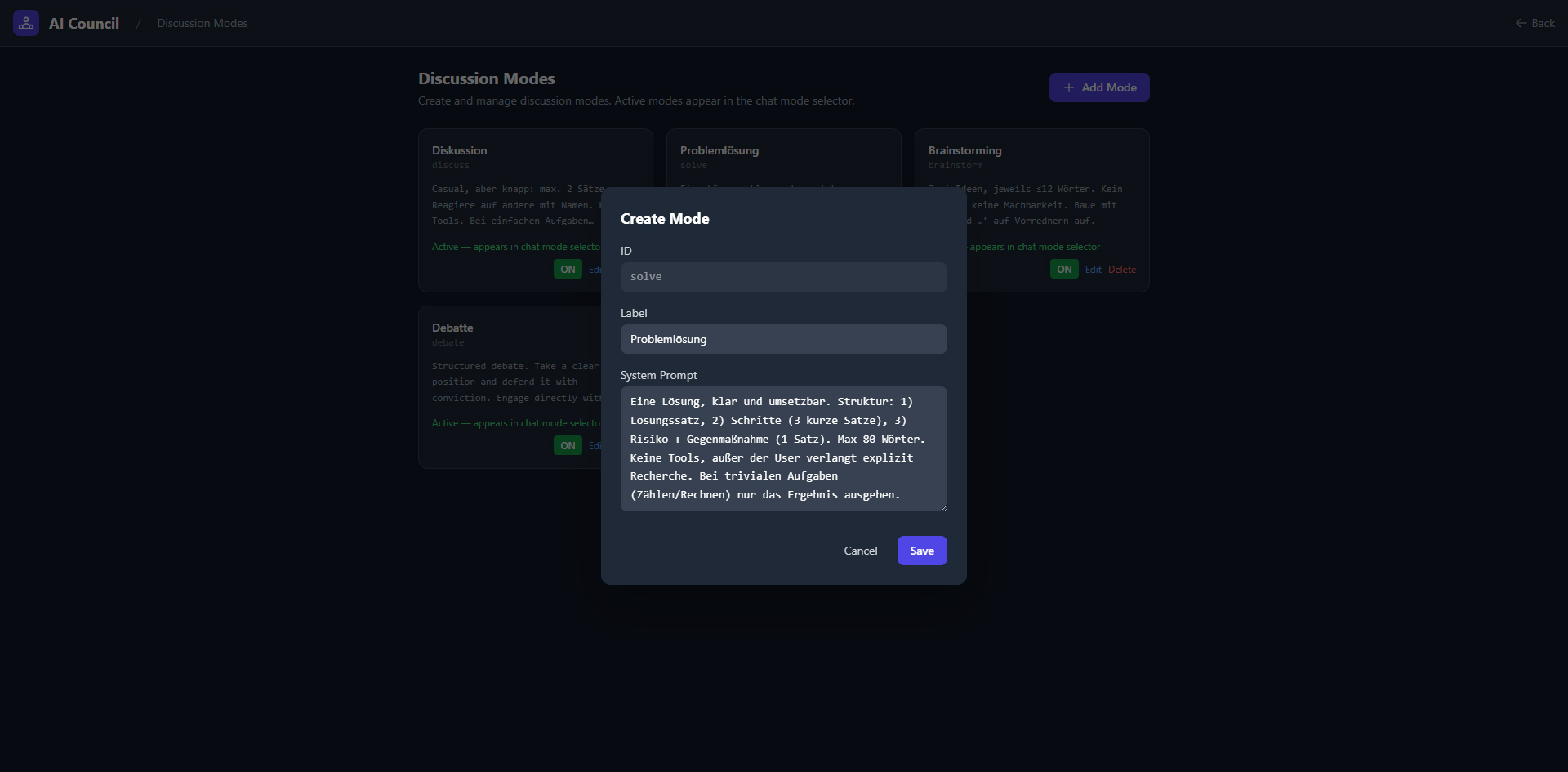This screenshot has height=772, width=1568.
Task: Open the Discussion Modes breadcrumb
Action: pyautogui.click(x=203, y=23)
